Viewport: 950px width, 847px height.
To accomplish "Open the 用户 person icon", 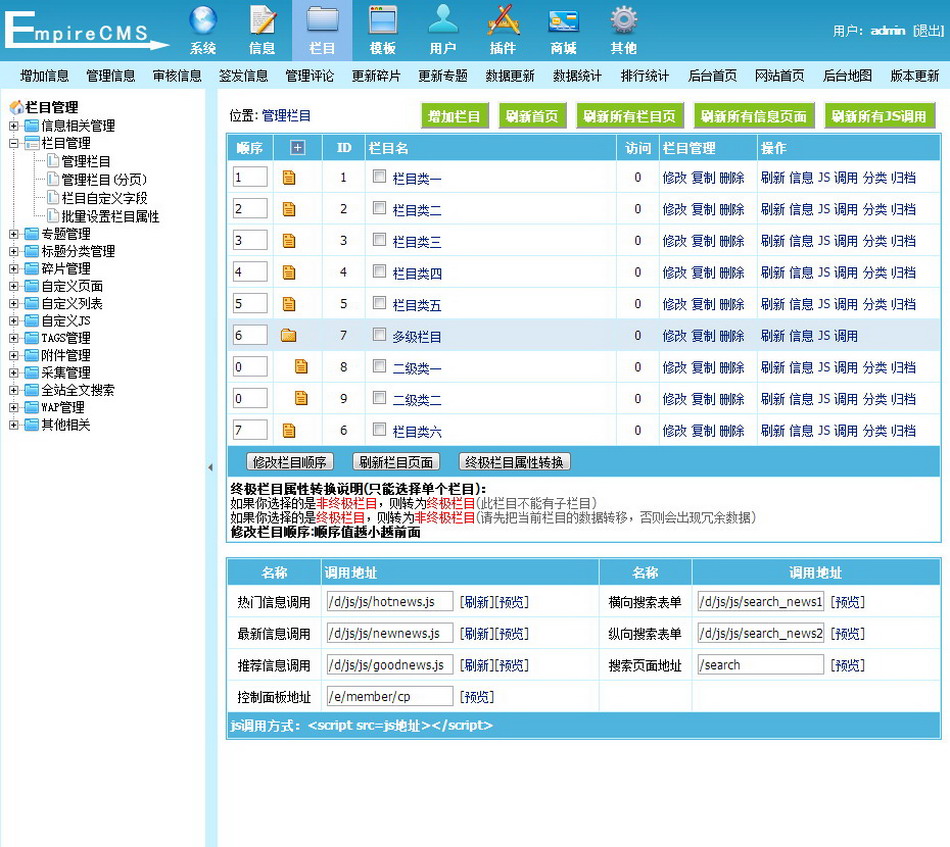I will (x=443, y=20).
